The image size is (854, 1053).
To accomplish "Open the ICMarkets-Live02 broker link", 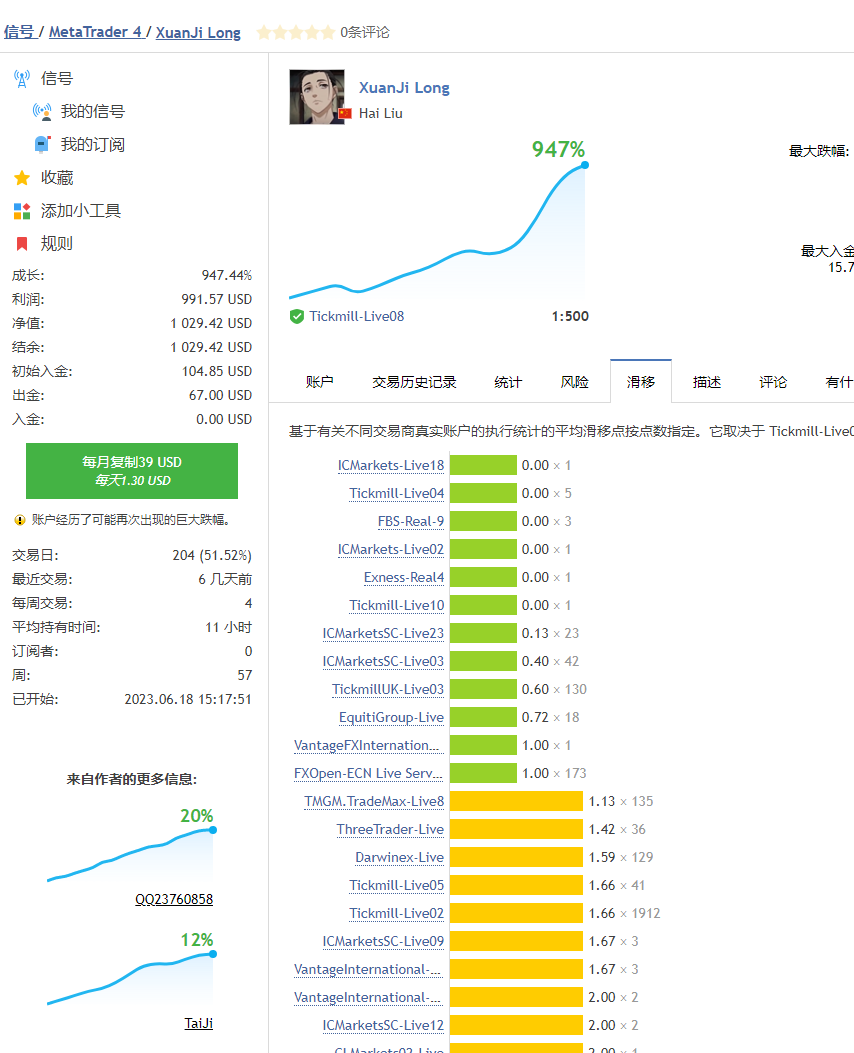I will (x=391, y=549).
